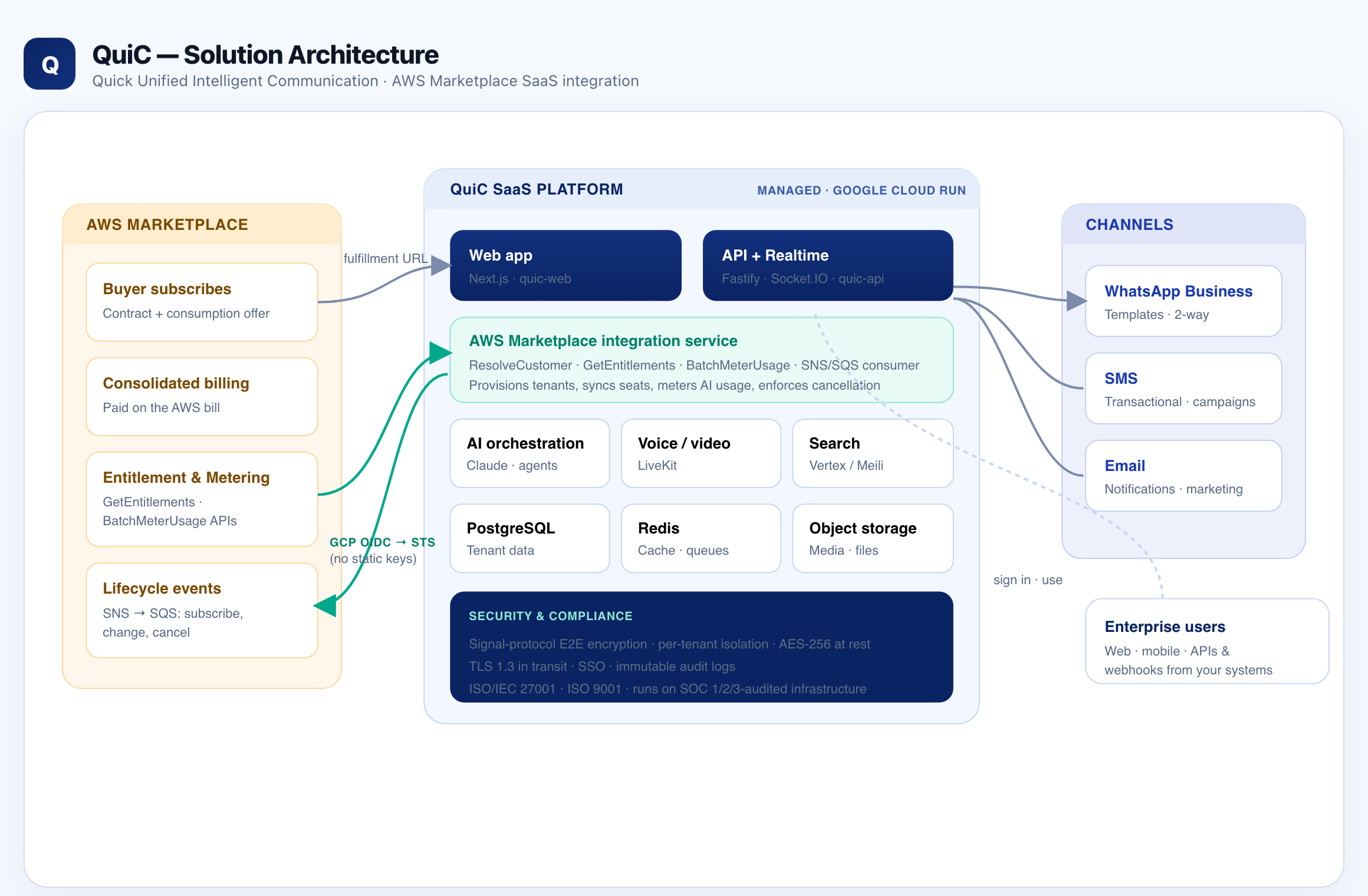Viewport: 1368px width, 896px height.
Task: Click the Email channel card
Action: pos(1183,476)
